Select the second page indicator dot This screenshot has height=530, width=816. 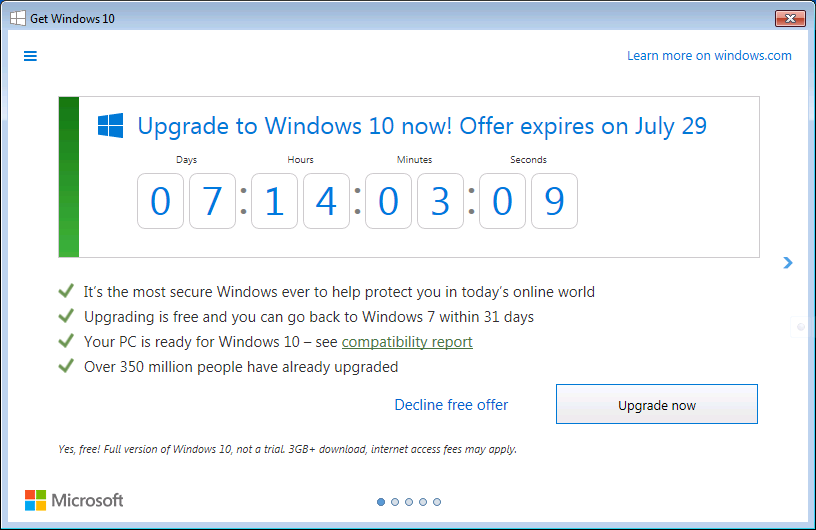pyautogui.click(x=395, y=502)
